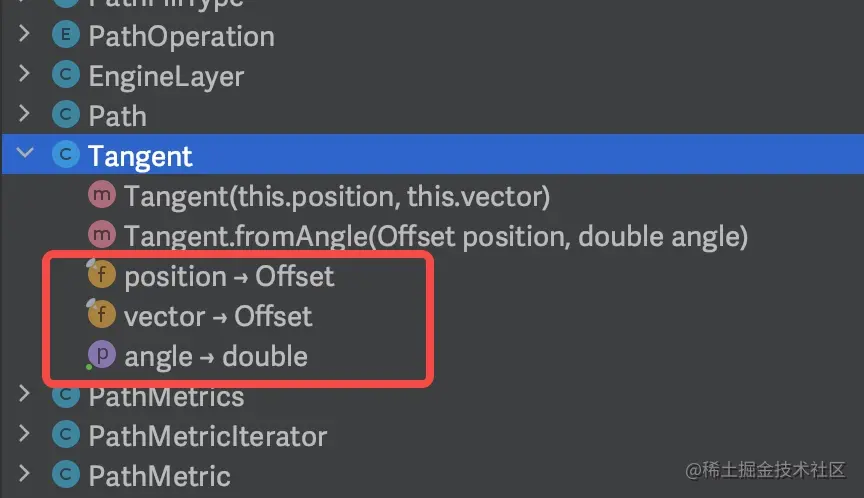Expand the PathMetric tree node
Viewport: 864px width, 498px height.
tap(25, 476)
